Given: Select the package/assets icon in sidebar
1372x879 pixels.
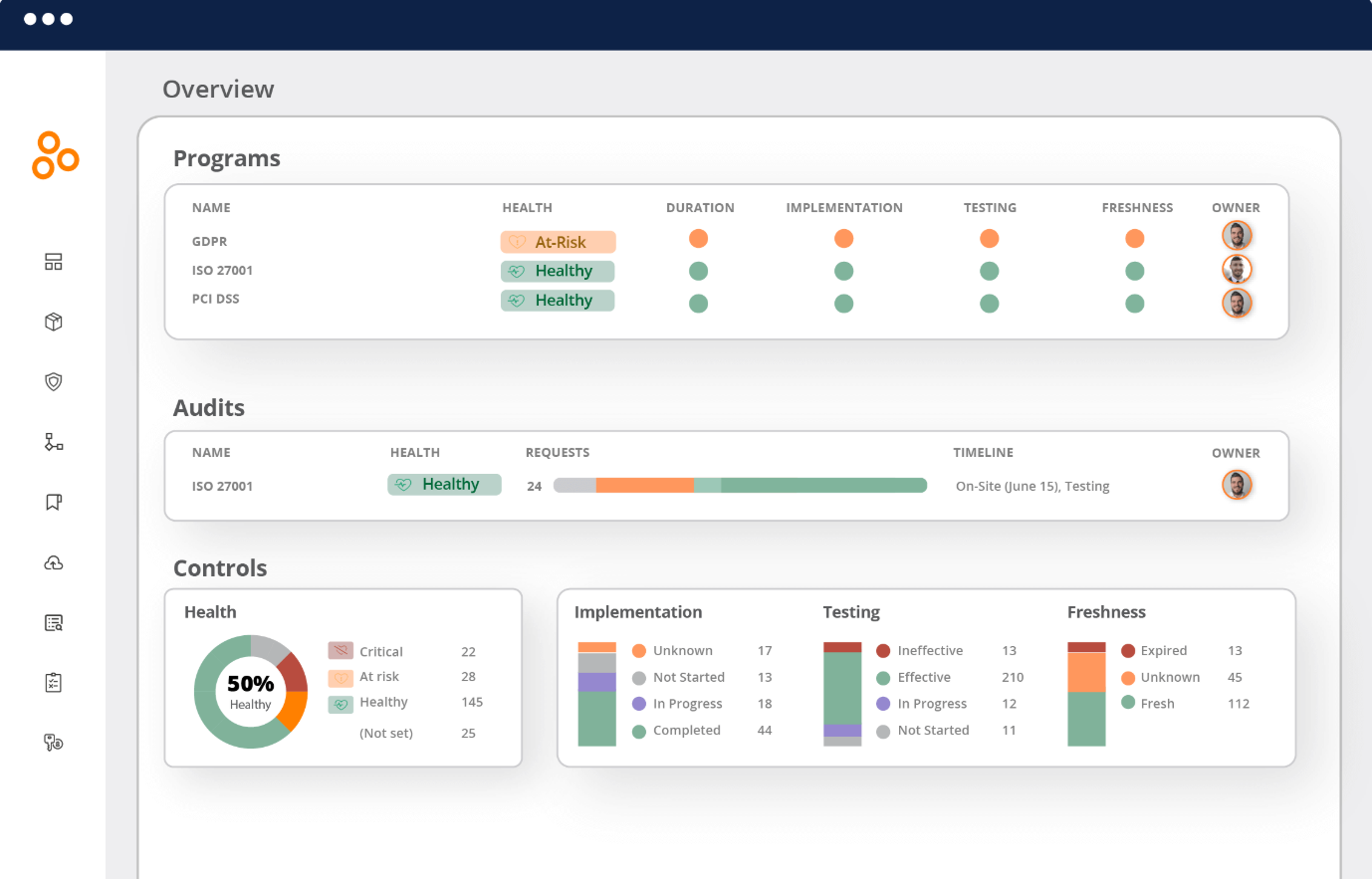Looking at the screenshot, I should [x=53, y=322].
